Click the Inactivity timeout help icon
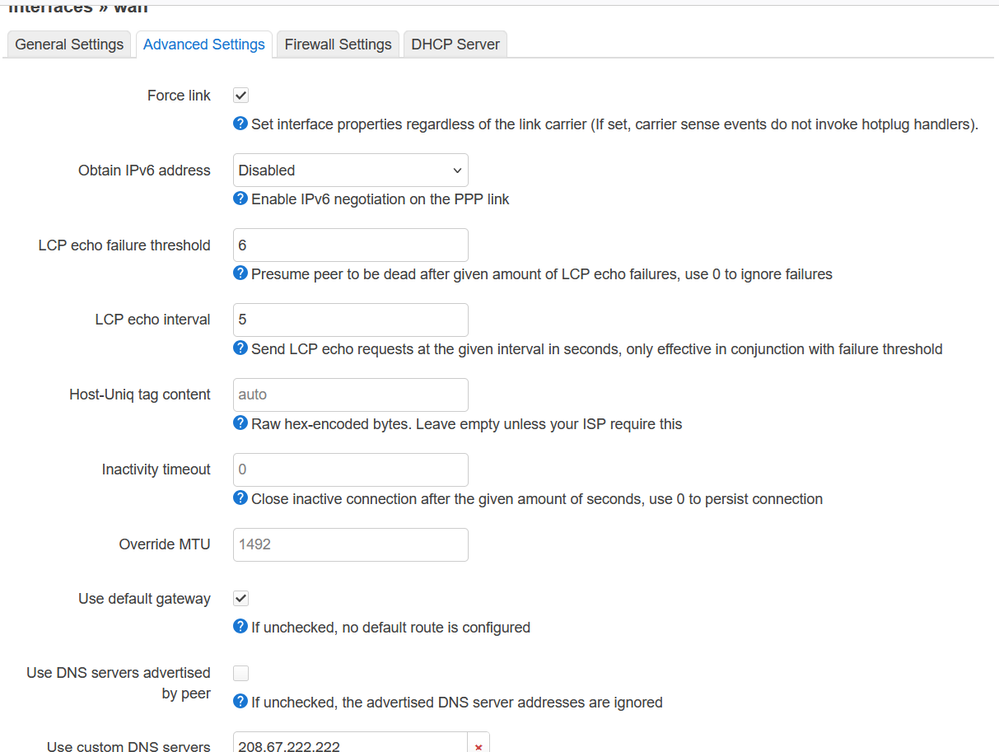999x752 pixels. pos(240,499)
